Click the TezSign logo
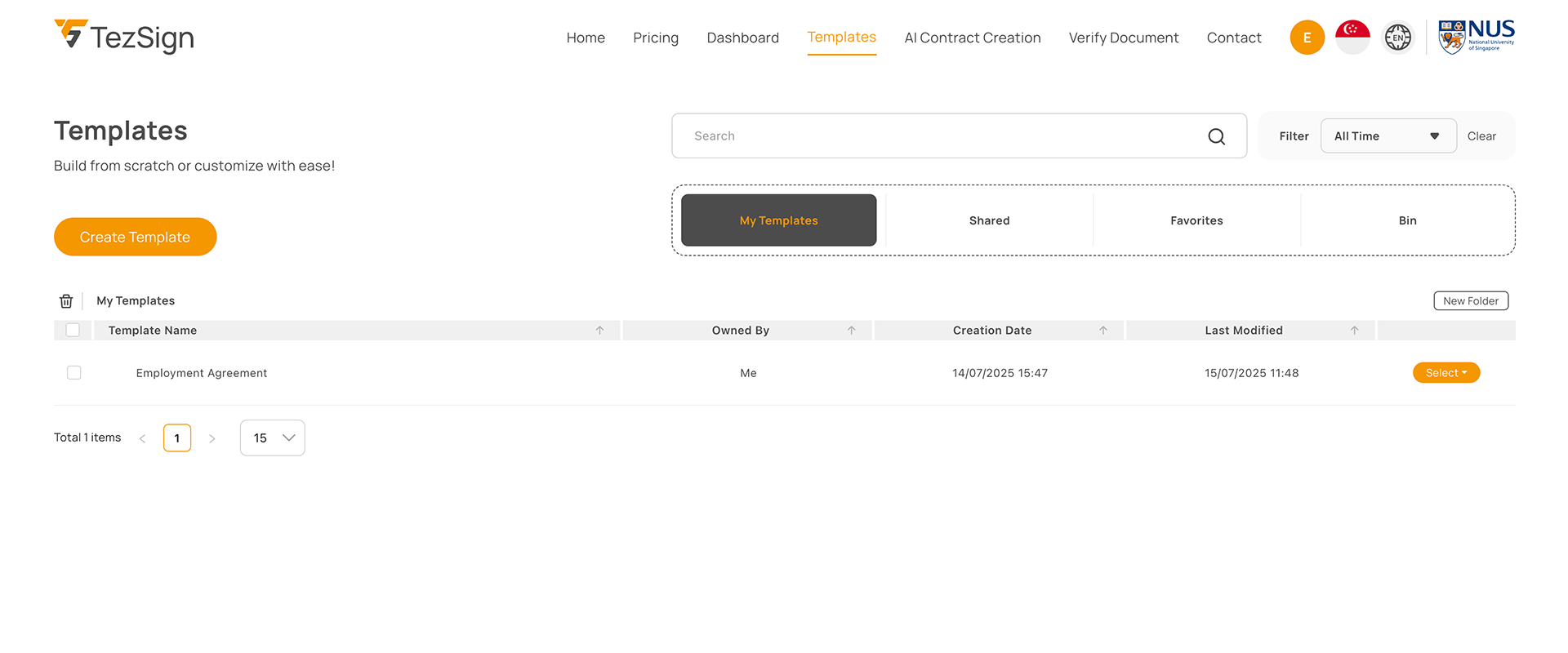Viewport: 1568px width, 653px height. click(x=124, y=37)
